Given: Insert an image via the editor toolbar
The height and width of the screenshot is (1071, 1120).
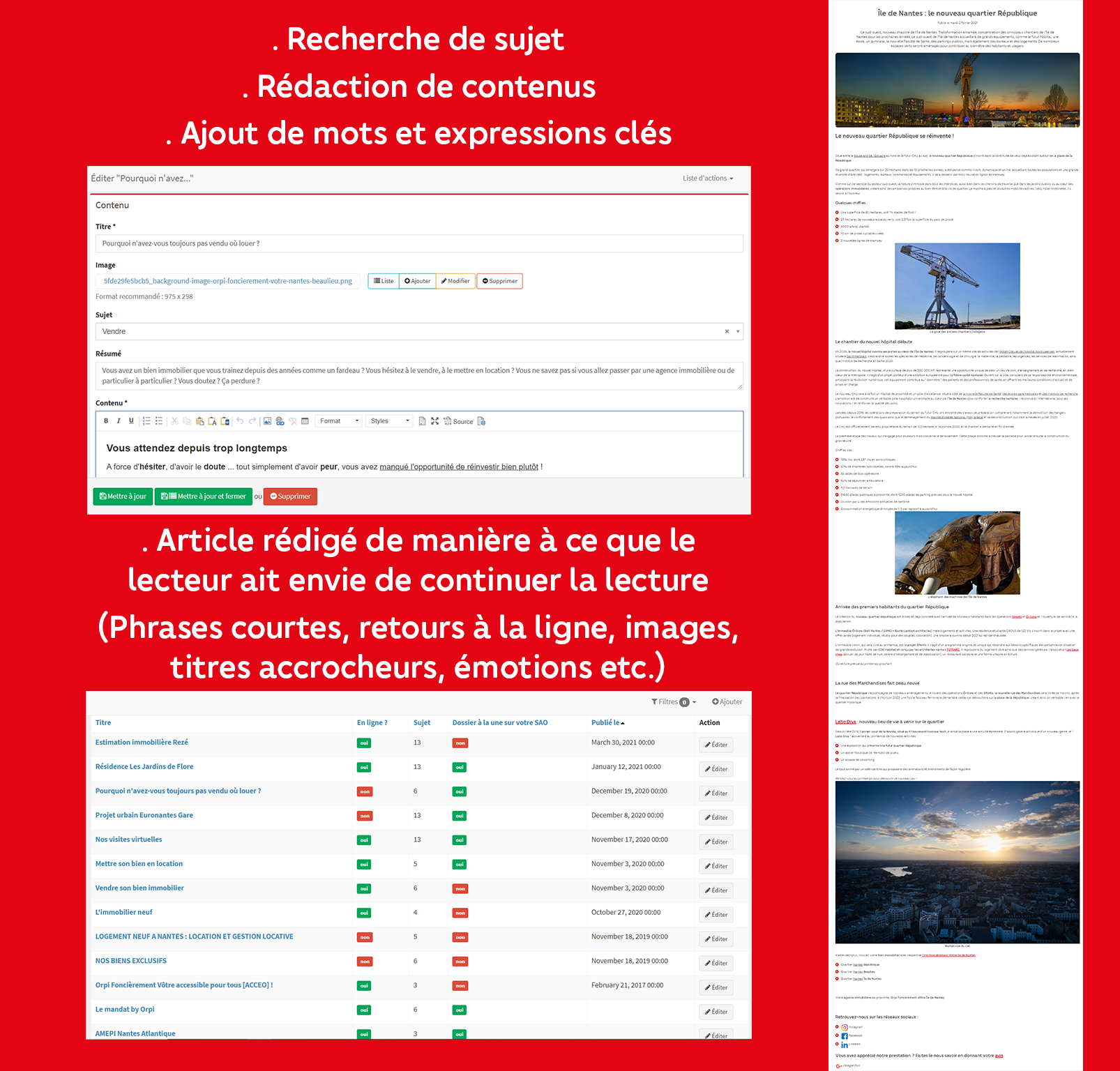Looking at the screenshot, I should coord(268,421).
